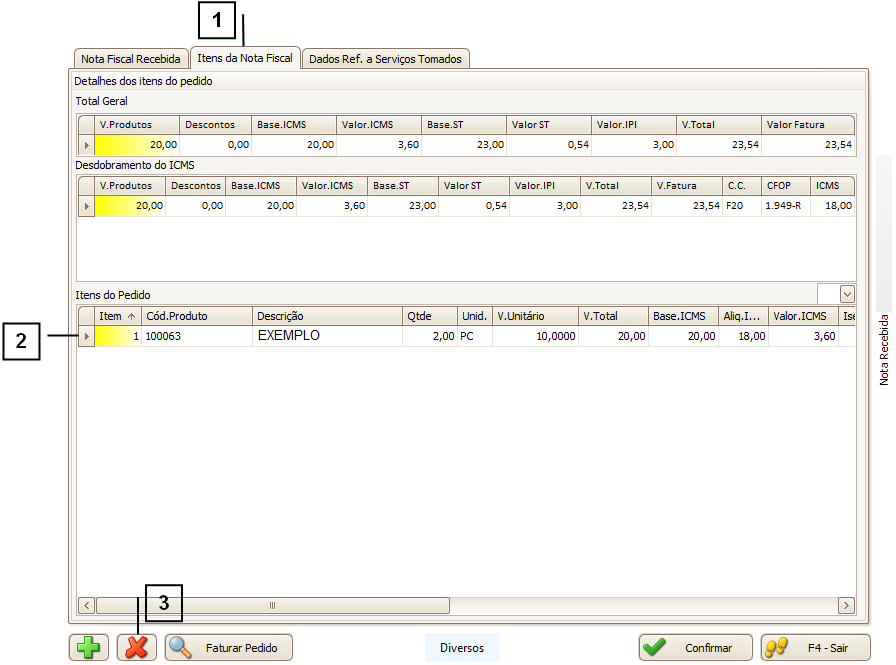Click row indicator arrow in Desdobramento do ICMS
Screen dimensions: 896x665
tap(86, 206)
